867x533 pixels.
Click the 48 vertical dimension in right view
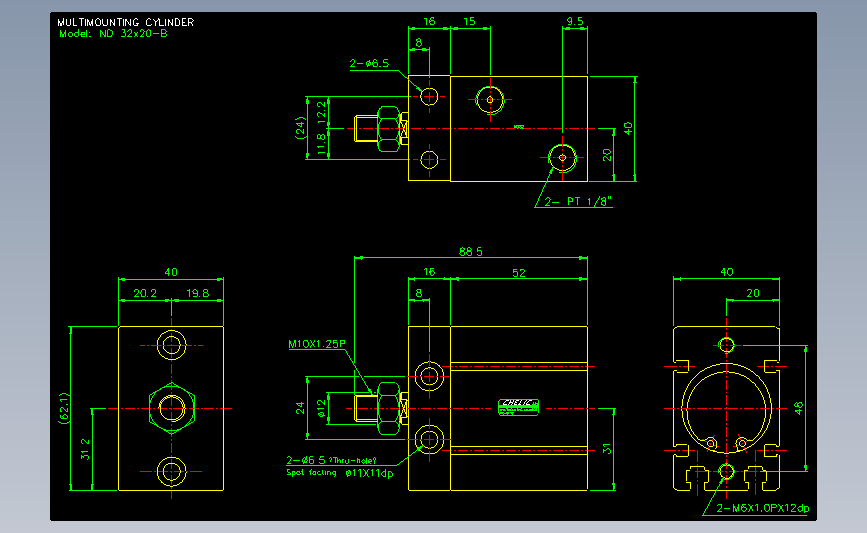pyautogui.click(x=798, y=408)
